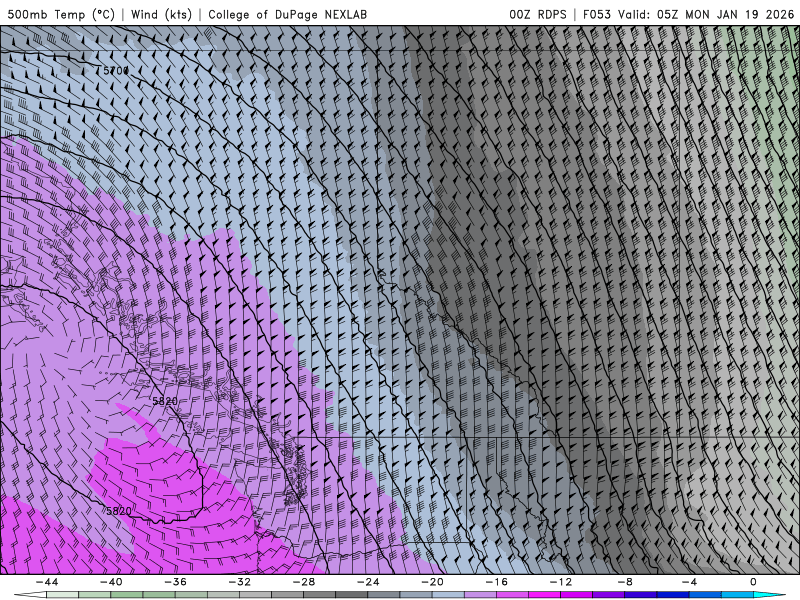Click the -36 color scale label
800x600 pixels.
click(176, 582)
